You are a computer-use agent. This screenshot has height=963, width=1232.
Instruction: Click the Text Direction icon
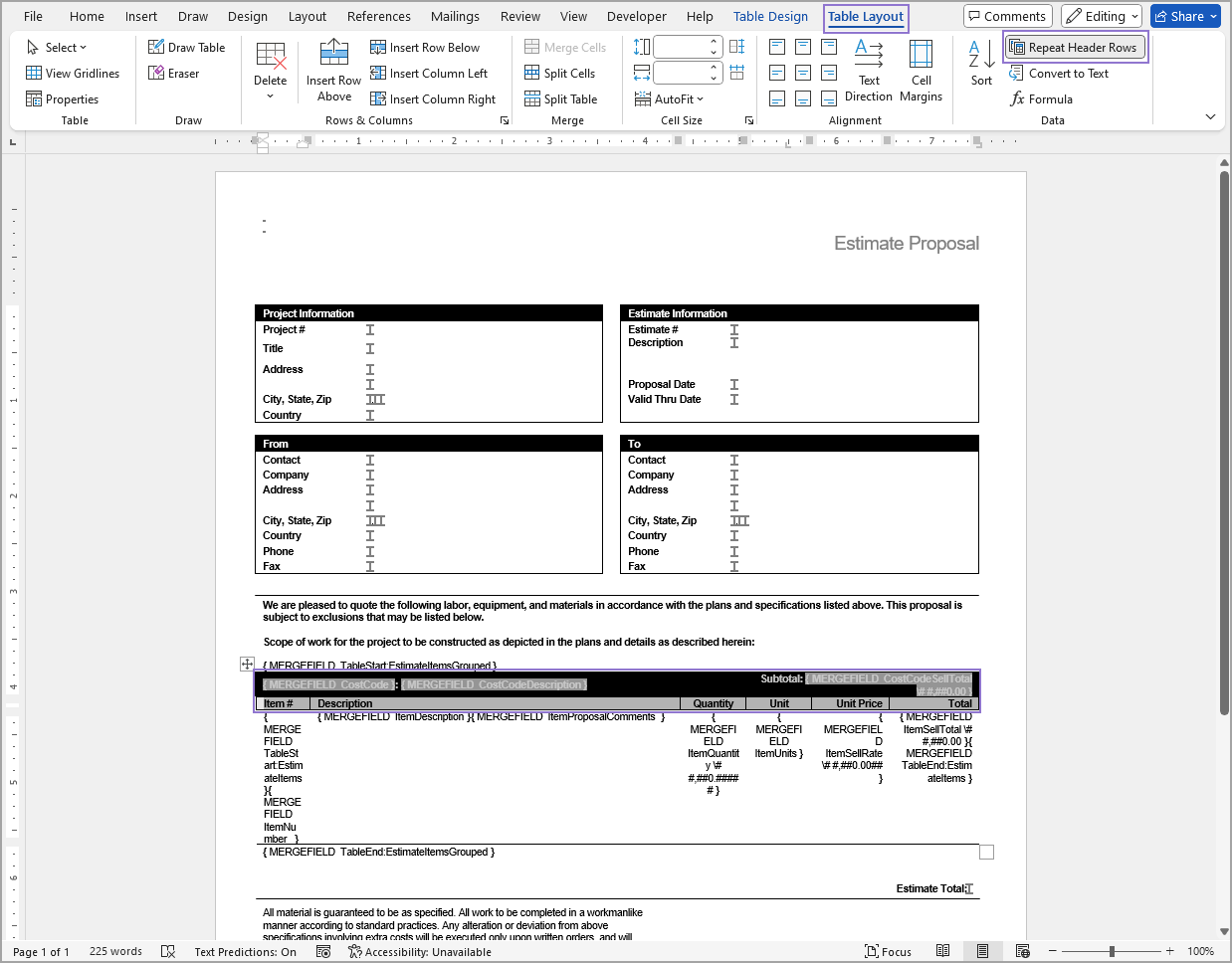pyautogui.click(x=868, y=70)
